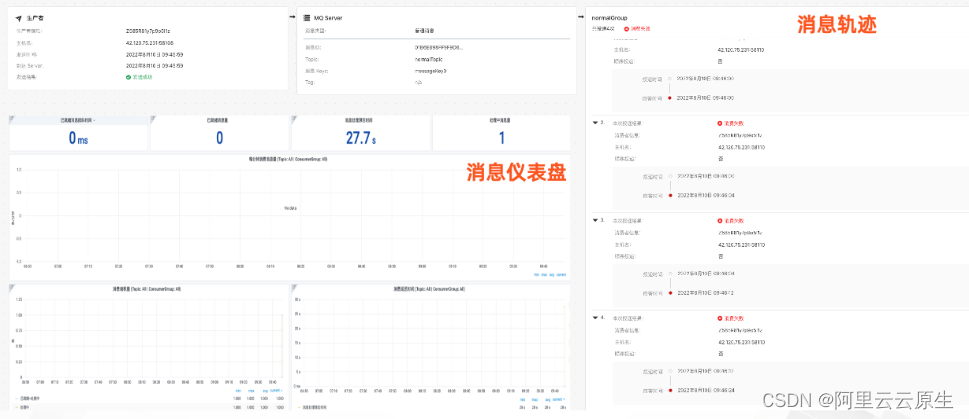The width and height of the screenshot is (969, 419).
Task: Click the normalGroup heading in trace panel
Action: pyautogui.click(x=609, y=18)
